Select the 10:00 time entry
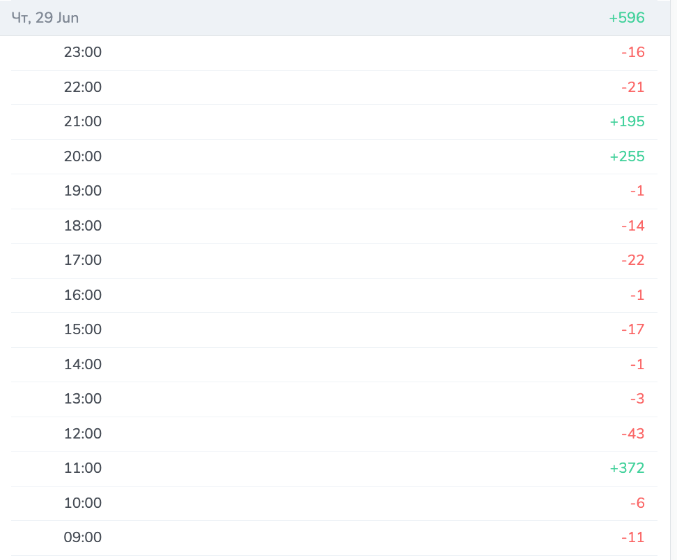This screenshot has height=560, width=677. coord(82,503)
